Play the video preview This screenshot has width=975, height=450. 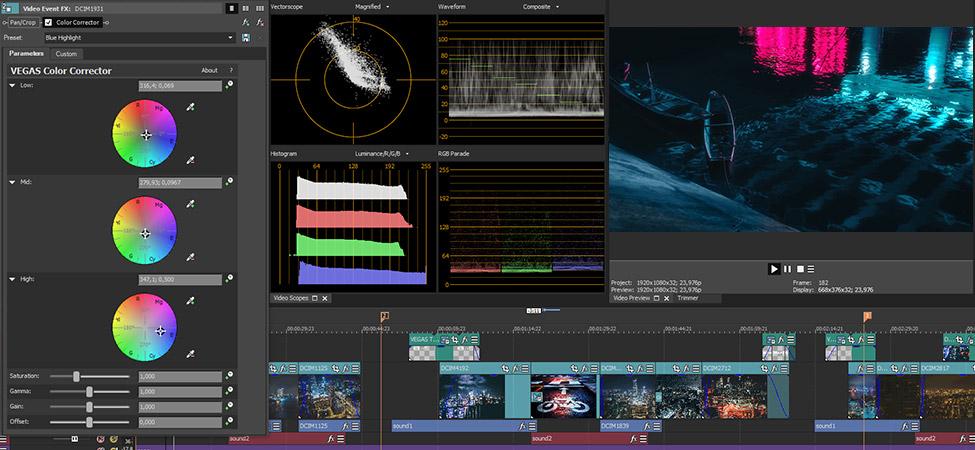coord(774,269)
